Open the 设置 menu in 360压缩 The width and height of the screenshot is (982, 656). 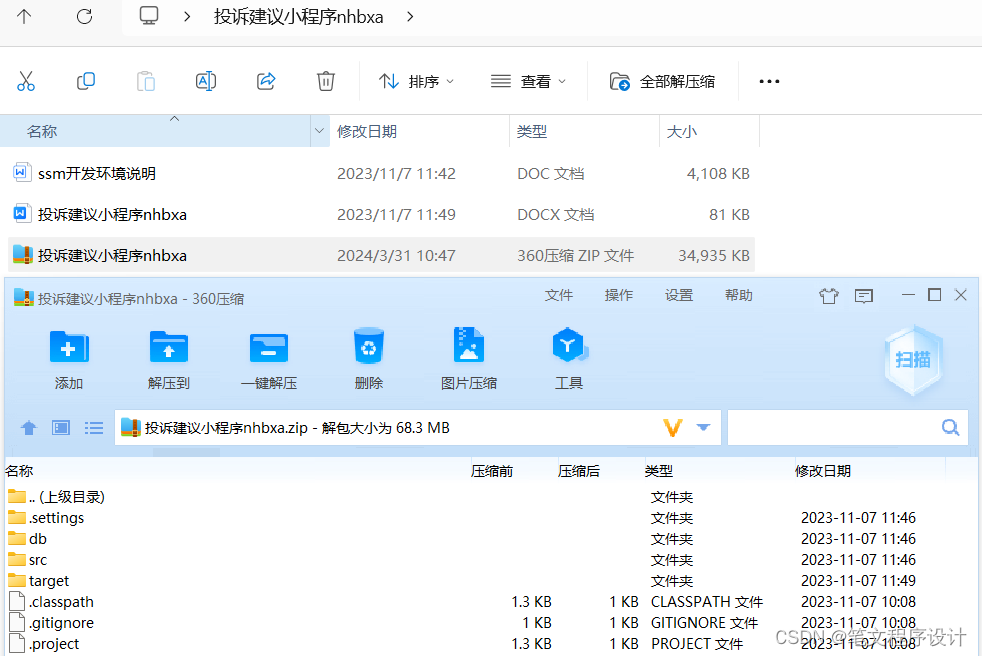click(x=679, y=295)
